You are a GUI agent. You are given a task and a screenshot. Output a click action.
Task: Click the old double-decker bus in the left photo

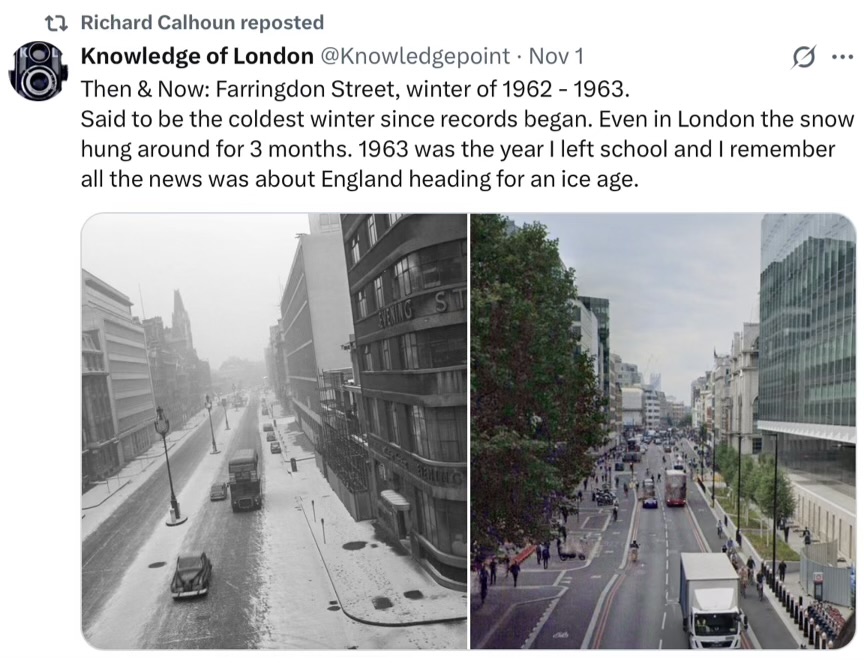[x=245, y=478]
